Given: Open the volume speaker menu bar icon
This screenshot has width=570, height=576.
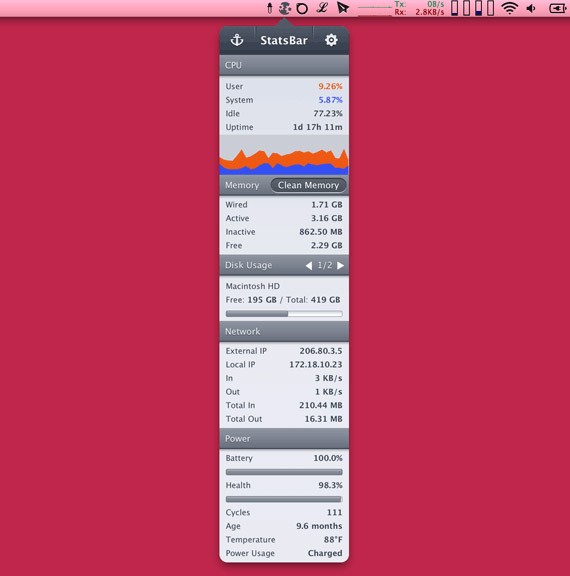Looking at the screenshot, I should pos(531,8).
